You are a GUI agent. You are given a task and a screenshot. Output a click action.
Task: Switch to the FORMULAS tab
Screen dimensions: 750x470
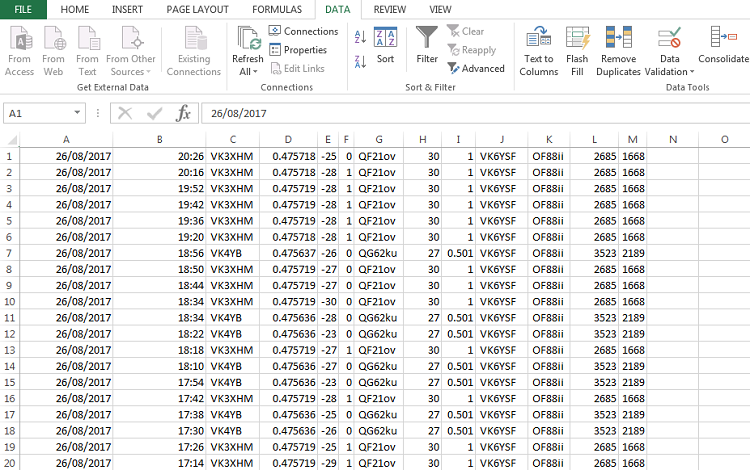(277, 9)
